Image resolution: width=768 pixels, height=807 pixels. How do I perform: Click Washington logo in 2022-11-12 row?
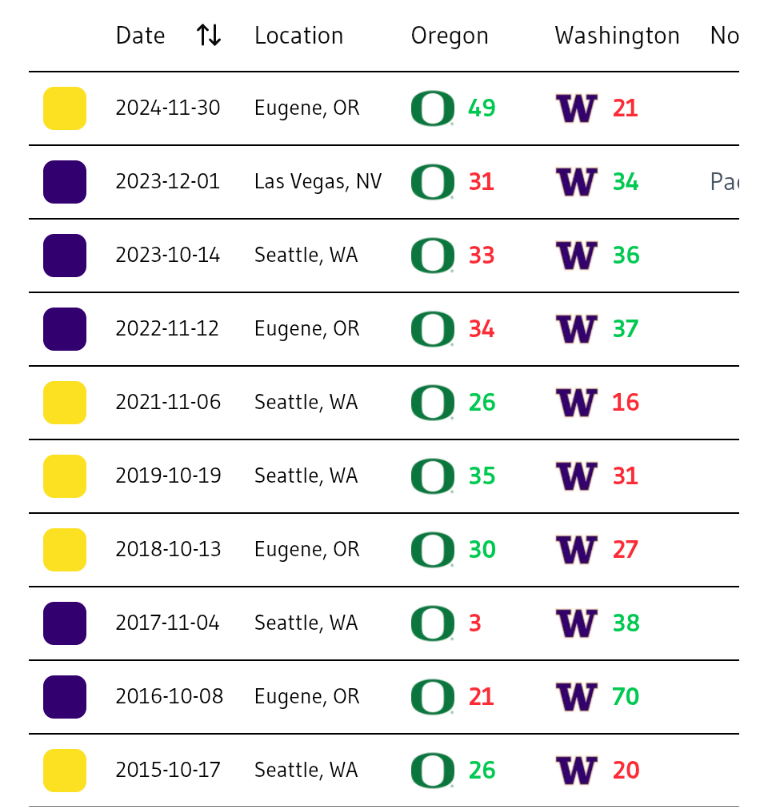(x=576, y=329)
